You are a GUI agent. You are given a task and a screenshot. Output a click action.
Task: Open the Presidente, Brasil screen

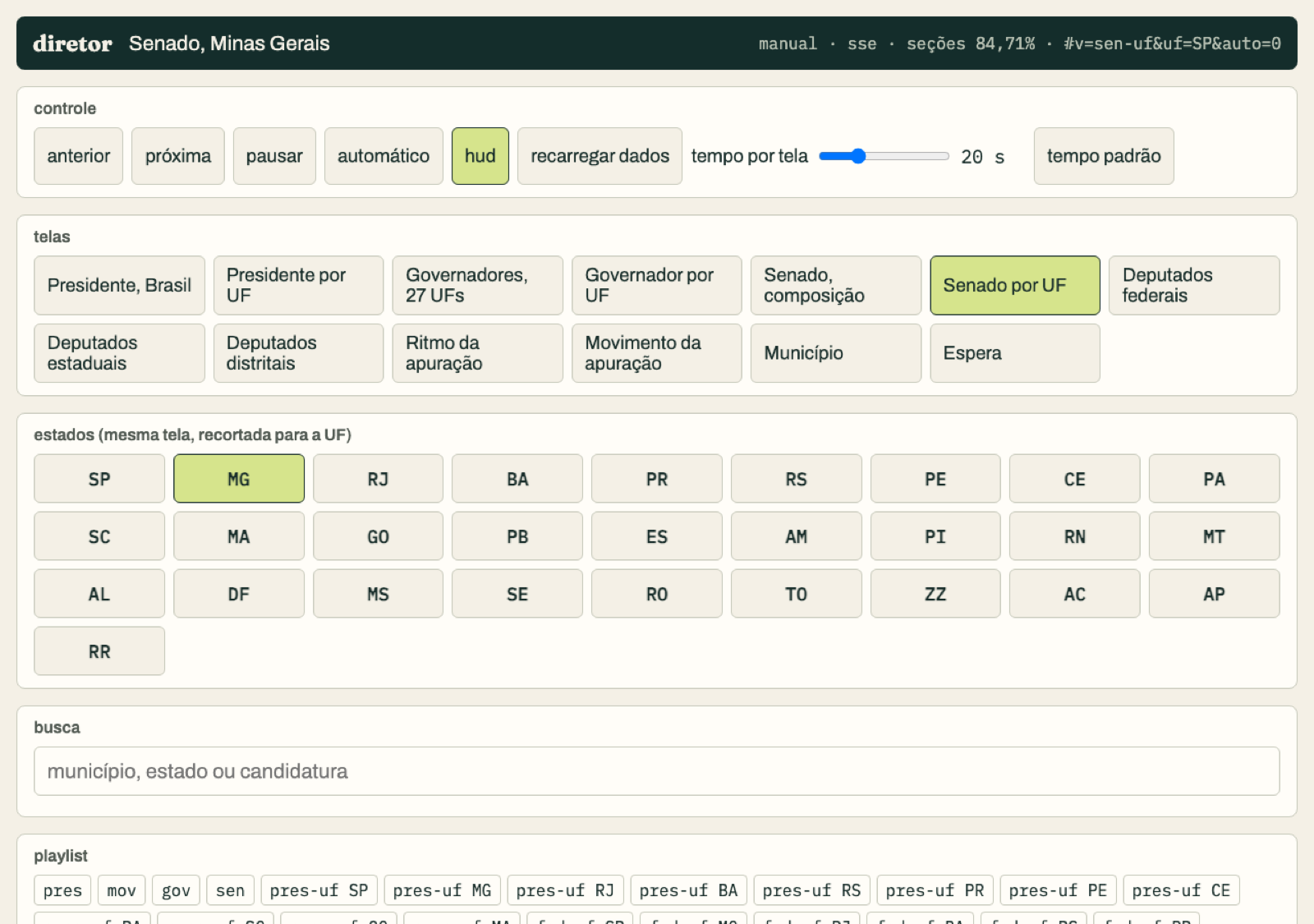(119, 285)
